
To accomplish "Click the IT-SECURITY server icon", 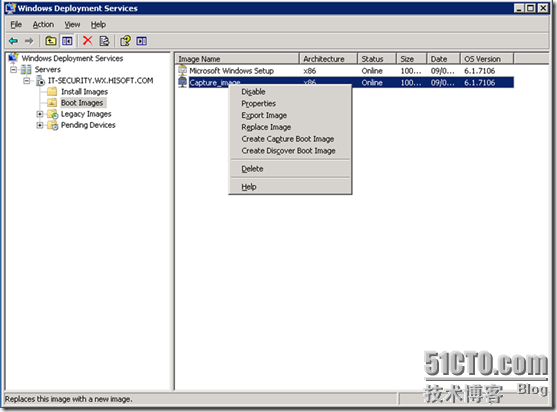I will coord(40,81).
